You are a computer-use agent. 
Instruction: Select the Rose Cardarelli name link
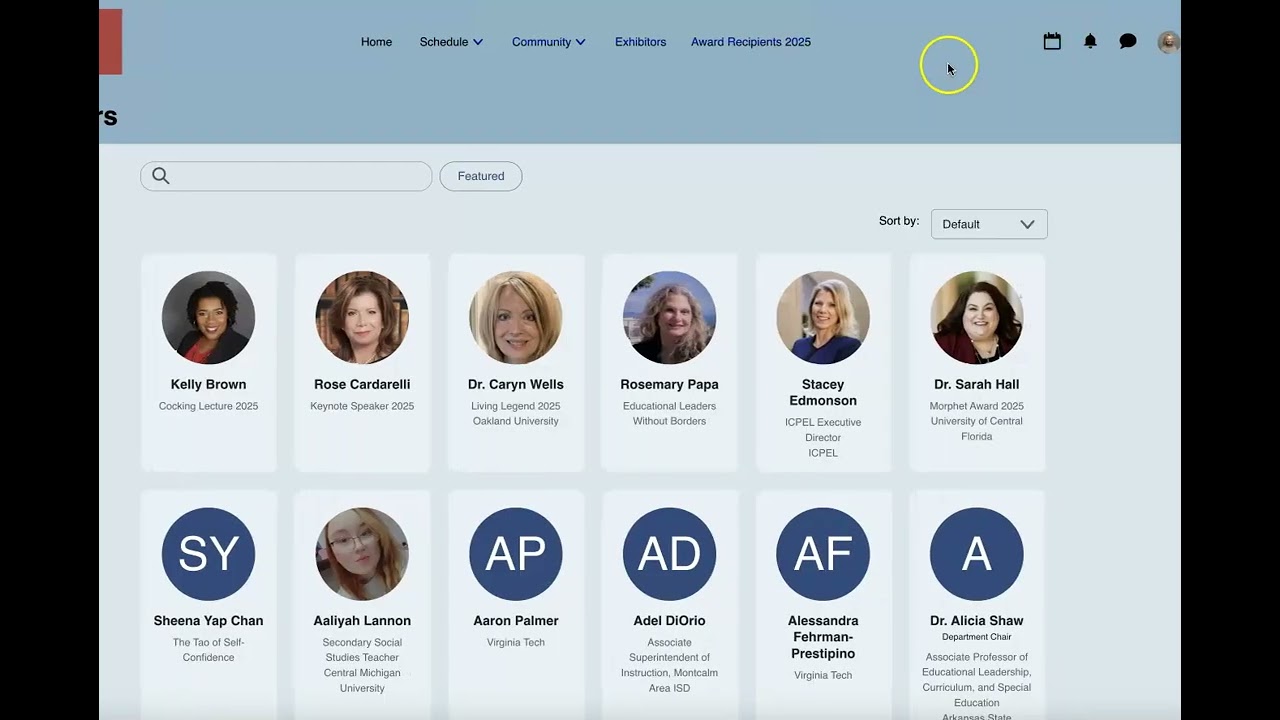click(x=362, y=384)
